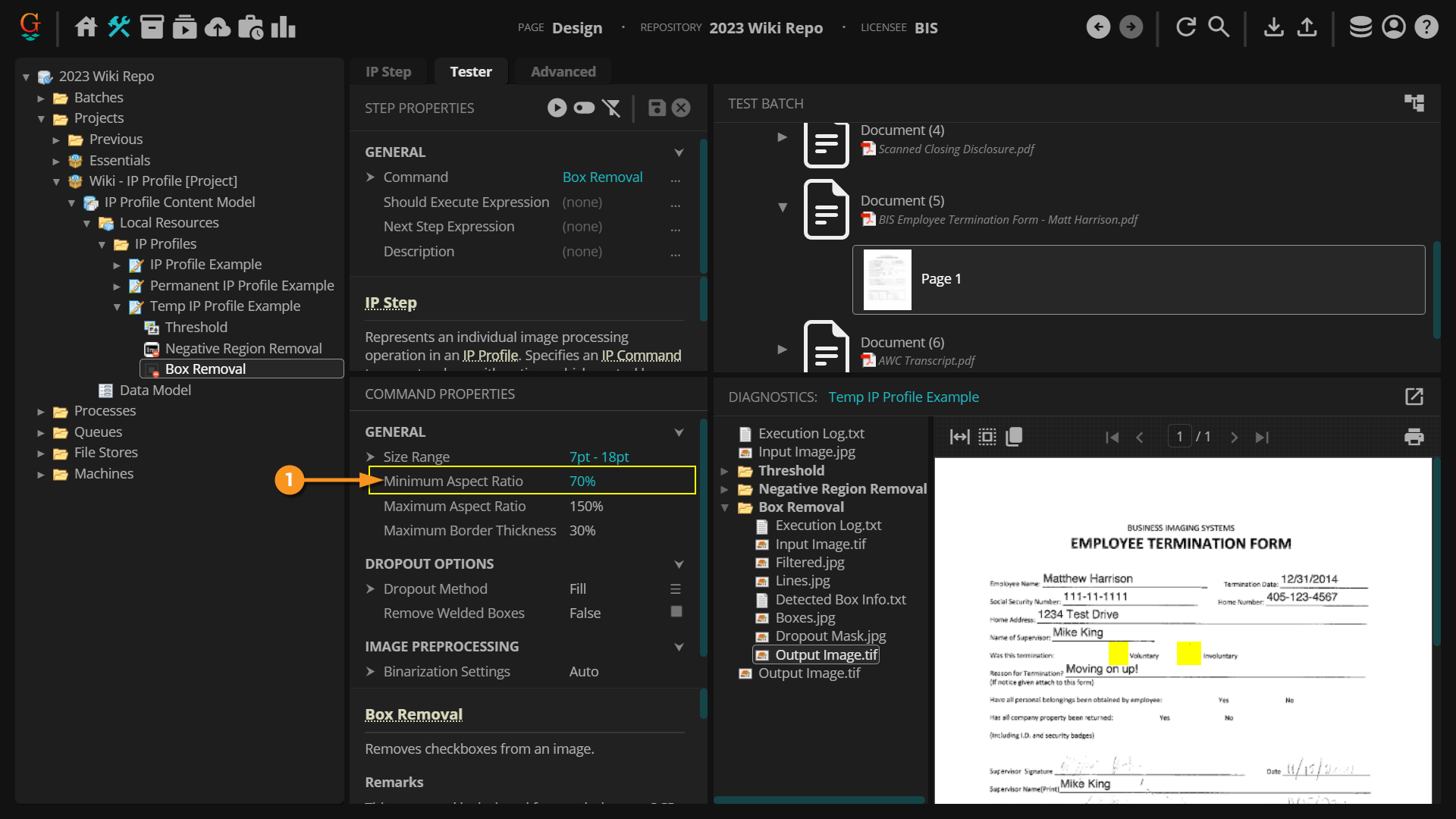Screen dimensions: 1456x819
Task: Click the Home icon in top toolbar
Action: coord(86,27)
